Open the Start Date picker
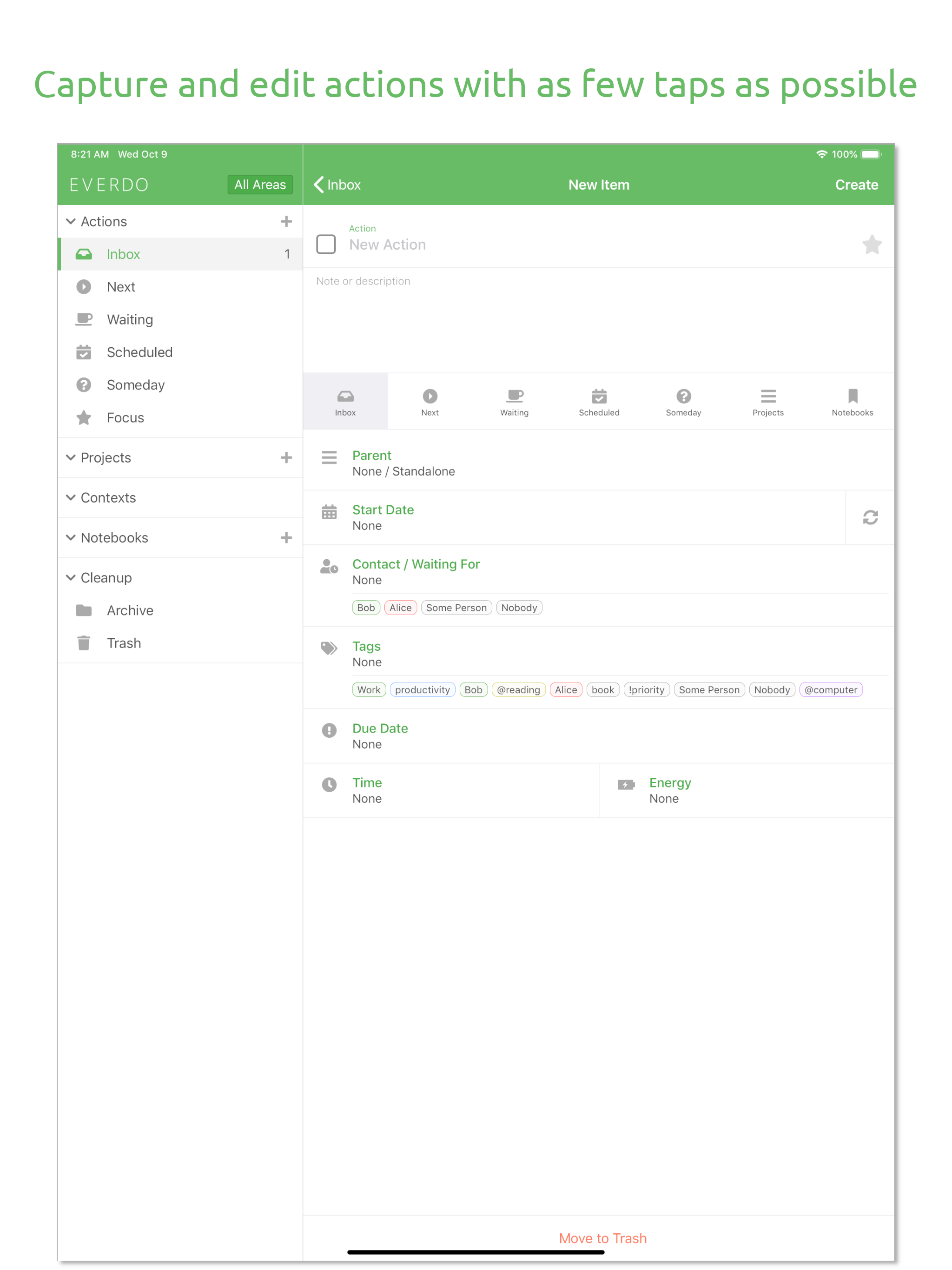The width and height of the screenshot is (952, 1270). pos(574,517)
